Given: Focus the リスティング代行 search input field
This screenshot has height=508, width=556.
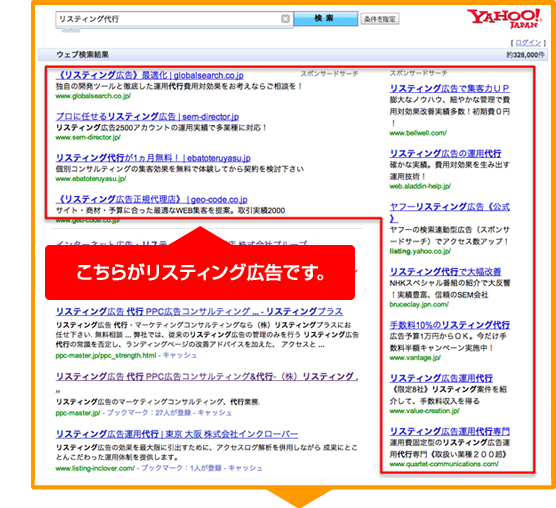Looking at the screenshot, I should click(169, 19).
